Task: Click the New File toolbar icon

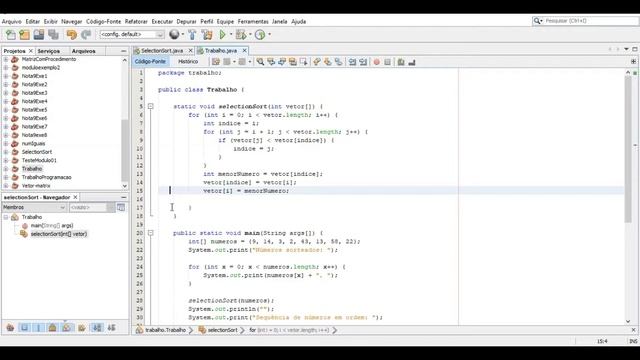Action: coord(11,35)
